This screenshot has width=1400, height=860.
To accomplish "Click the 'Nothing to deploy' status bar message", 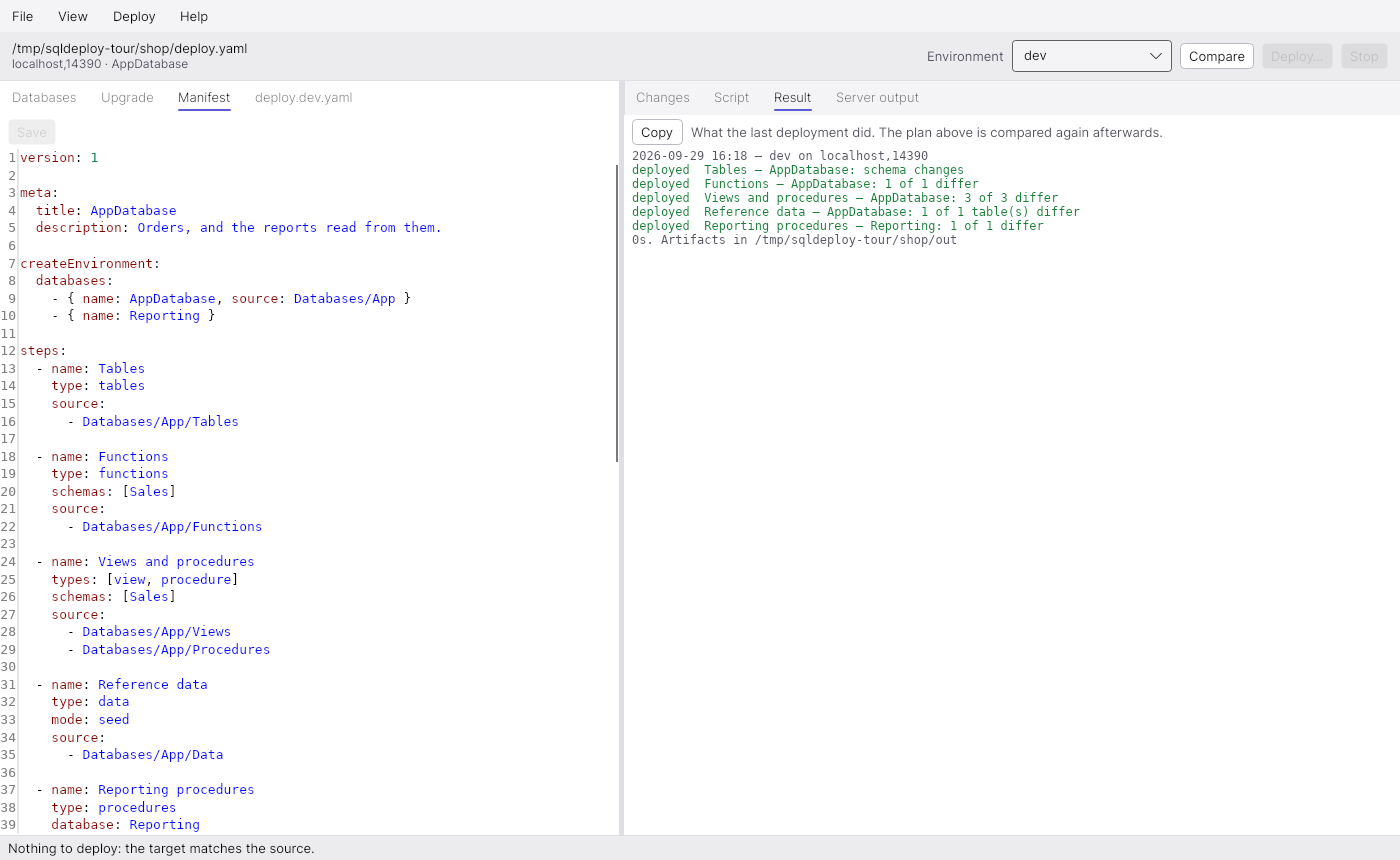I will coord(161,848).
